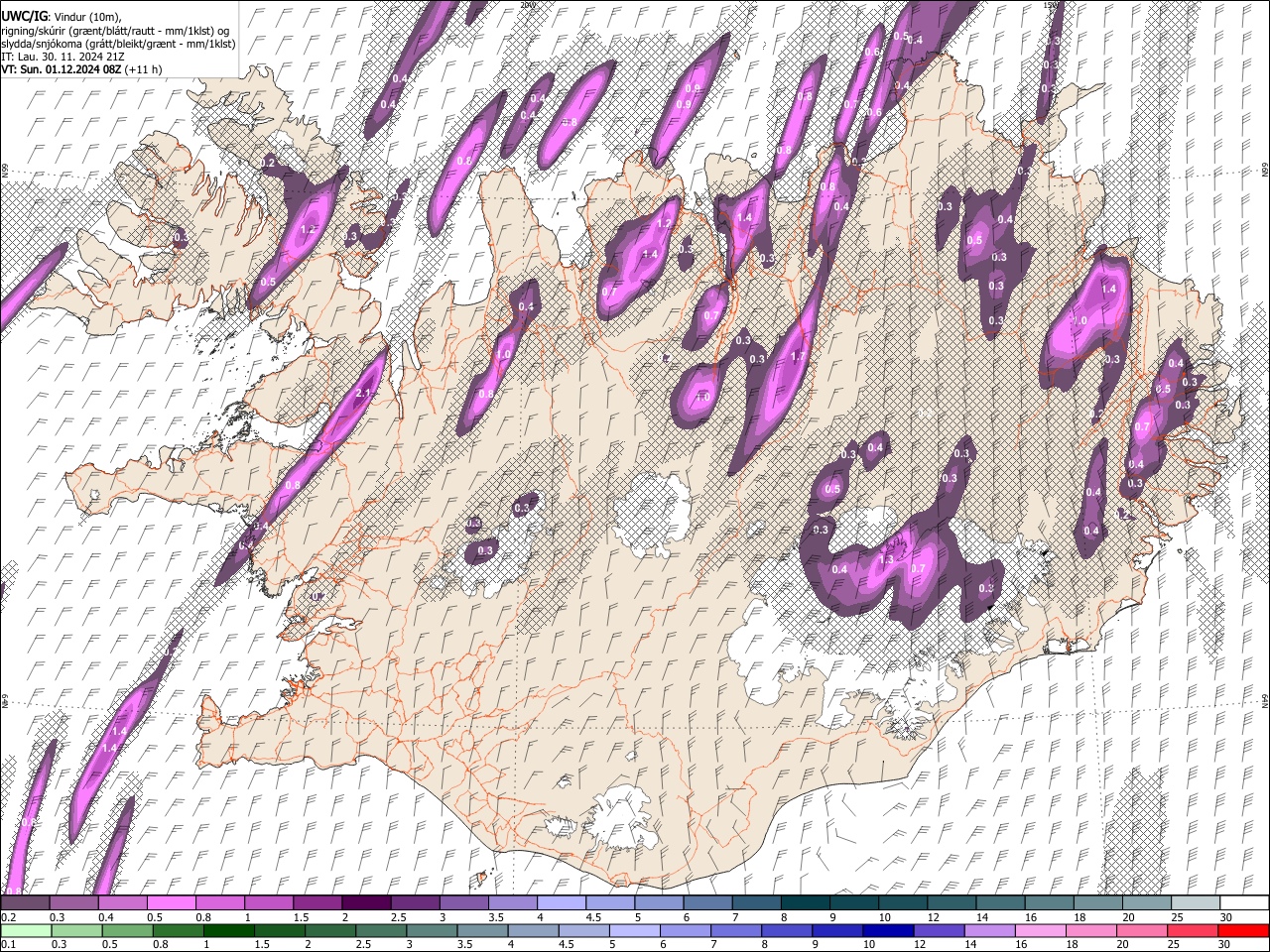Click the "VT: Sun. 01.12.2024 08Z (+11 h)" line
Image resolution: width=1270 pixels, height=952 pixels.
point(81,69)
